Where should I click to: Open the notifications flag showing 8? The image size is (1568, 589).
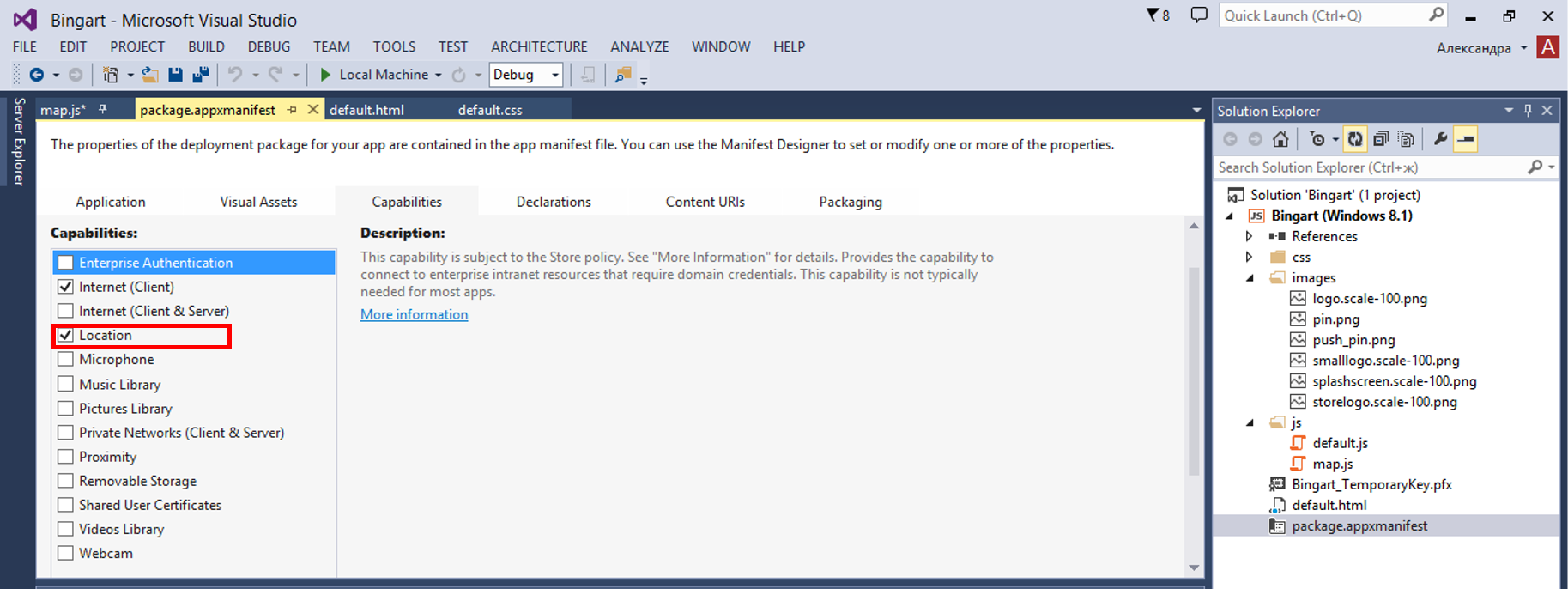click(1158, 15)
